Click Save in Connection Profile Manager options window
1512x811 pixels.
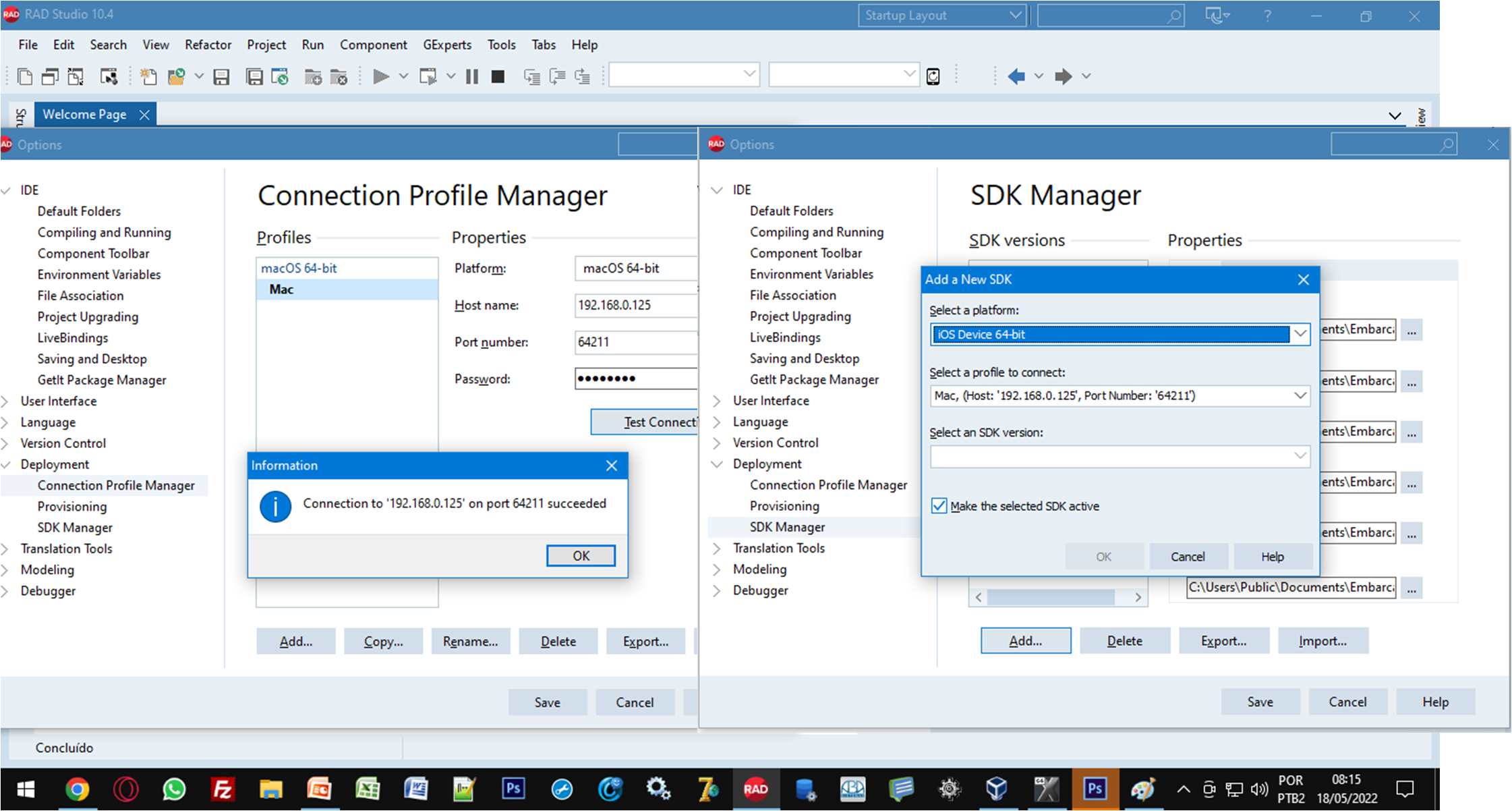point(548,702)
